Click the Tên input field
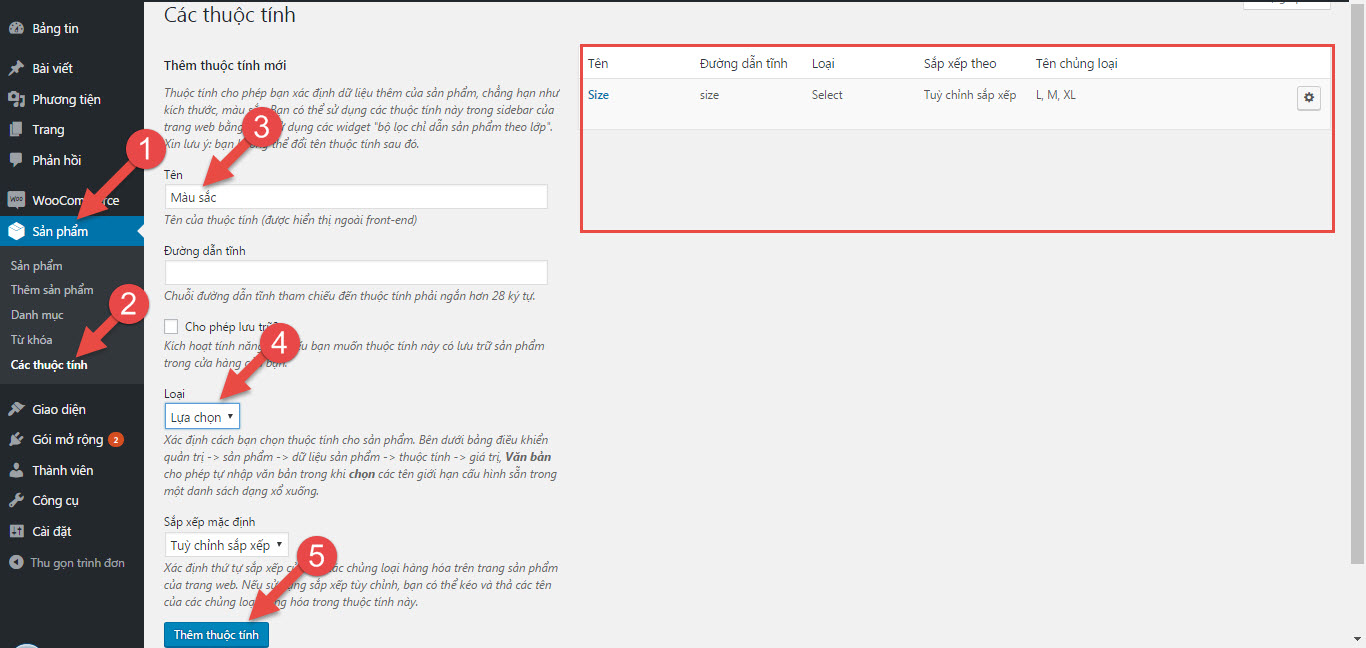The image size is (1366, 648). 356,197
